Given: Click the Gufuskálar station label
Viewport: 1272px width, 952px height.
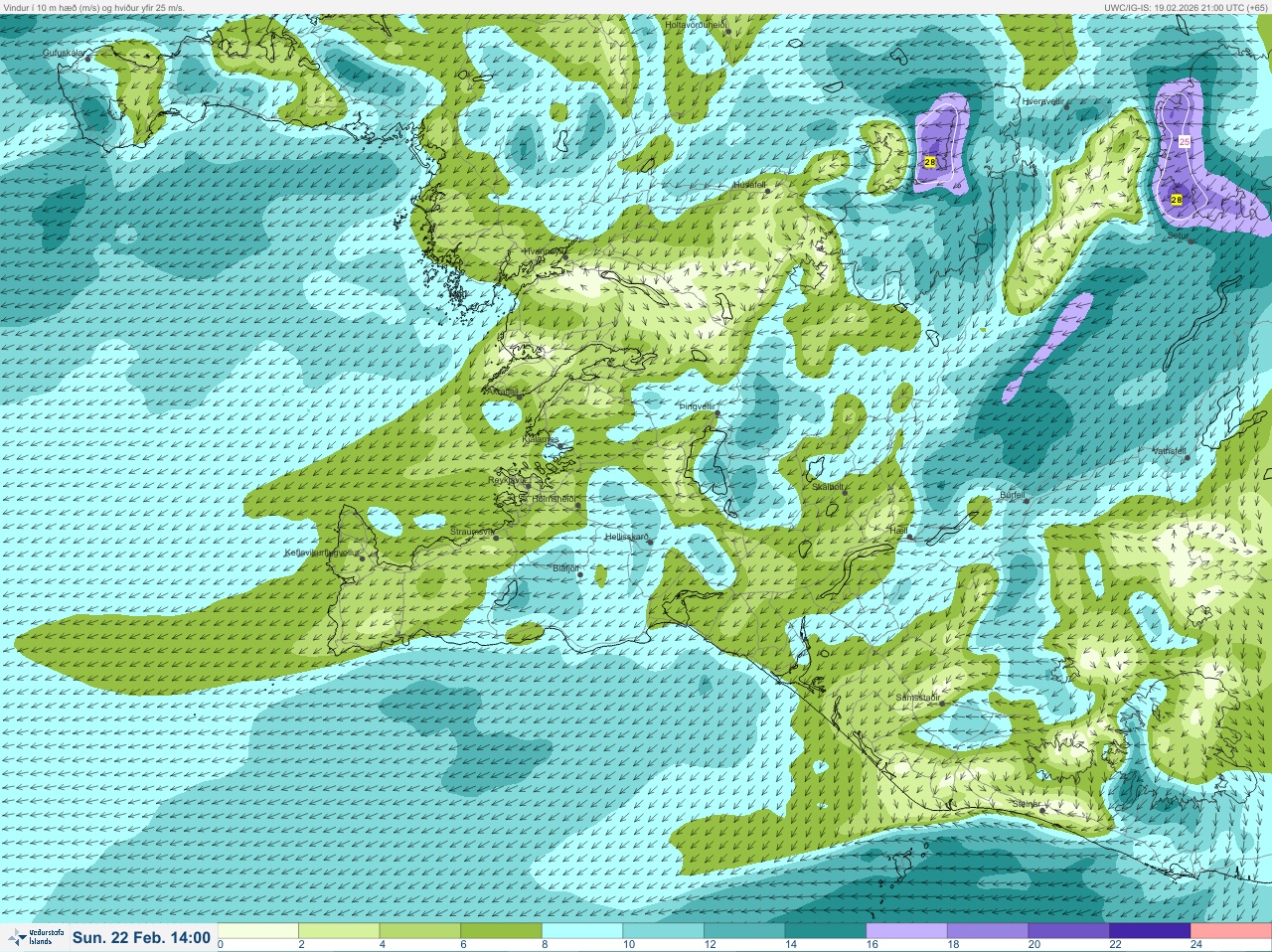Looking at the screenshot, I should [x=63, y=53].
